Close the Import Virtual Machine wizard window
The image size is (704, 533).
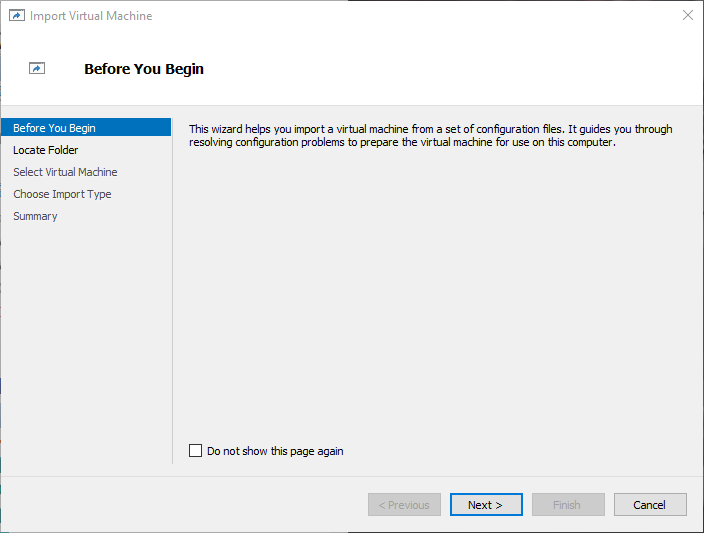pos(687,15)
